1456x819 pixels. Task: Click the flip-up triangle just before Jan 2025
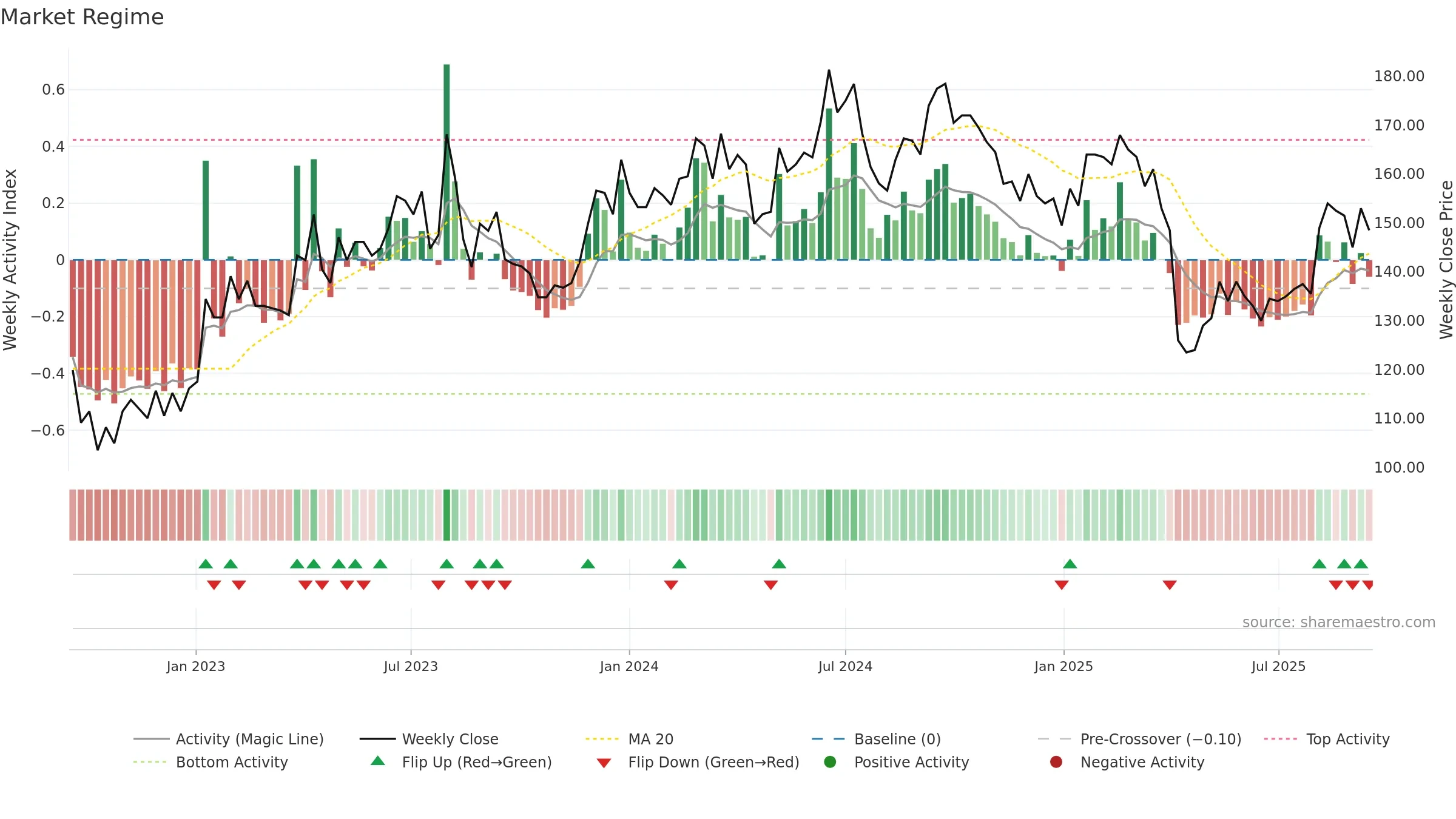click(x=1070, y=564)
